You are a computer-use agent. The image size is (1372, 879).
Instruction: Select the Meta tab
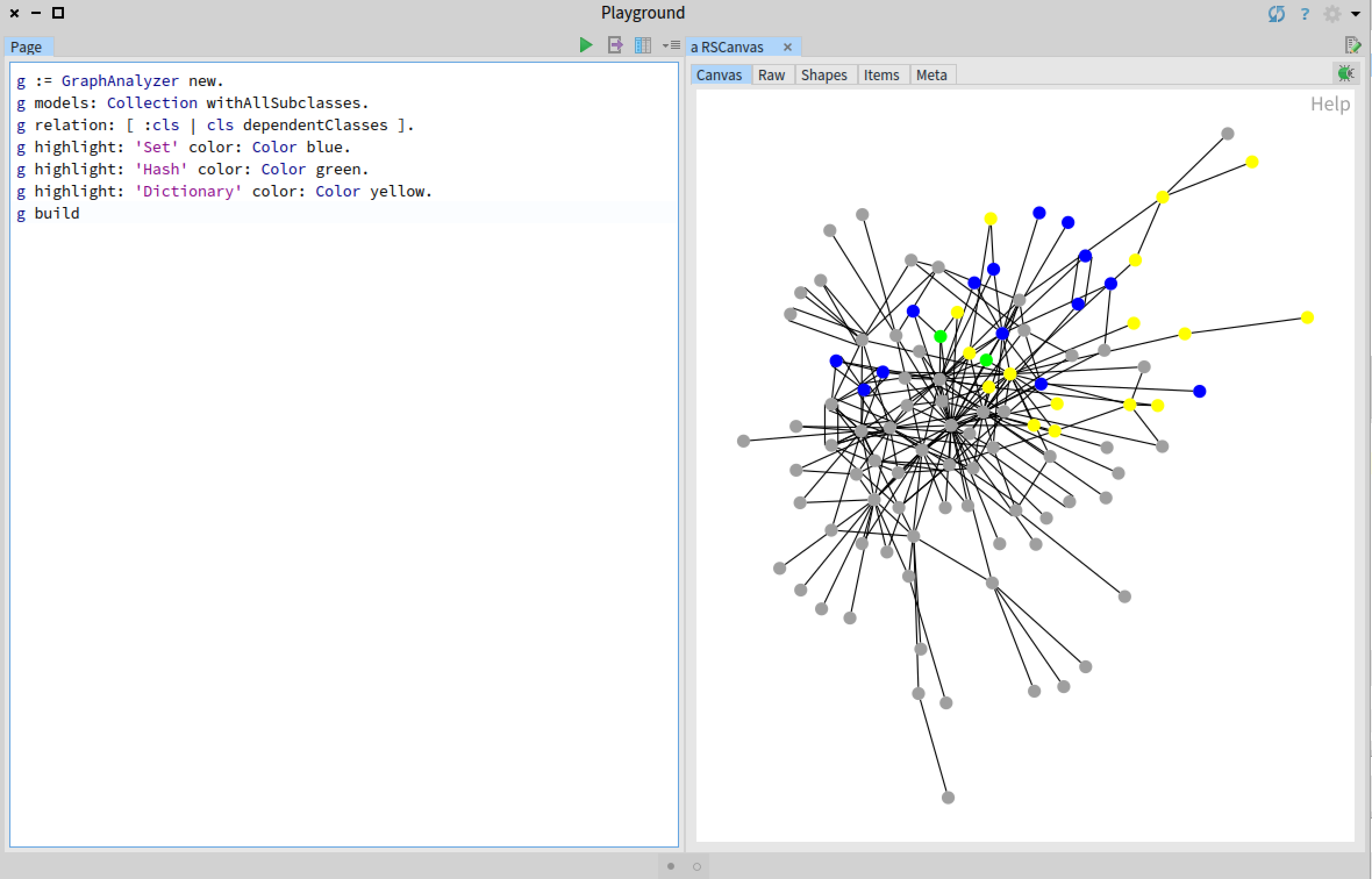(931, 74)
